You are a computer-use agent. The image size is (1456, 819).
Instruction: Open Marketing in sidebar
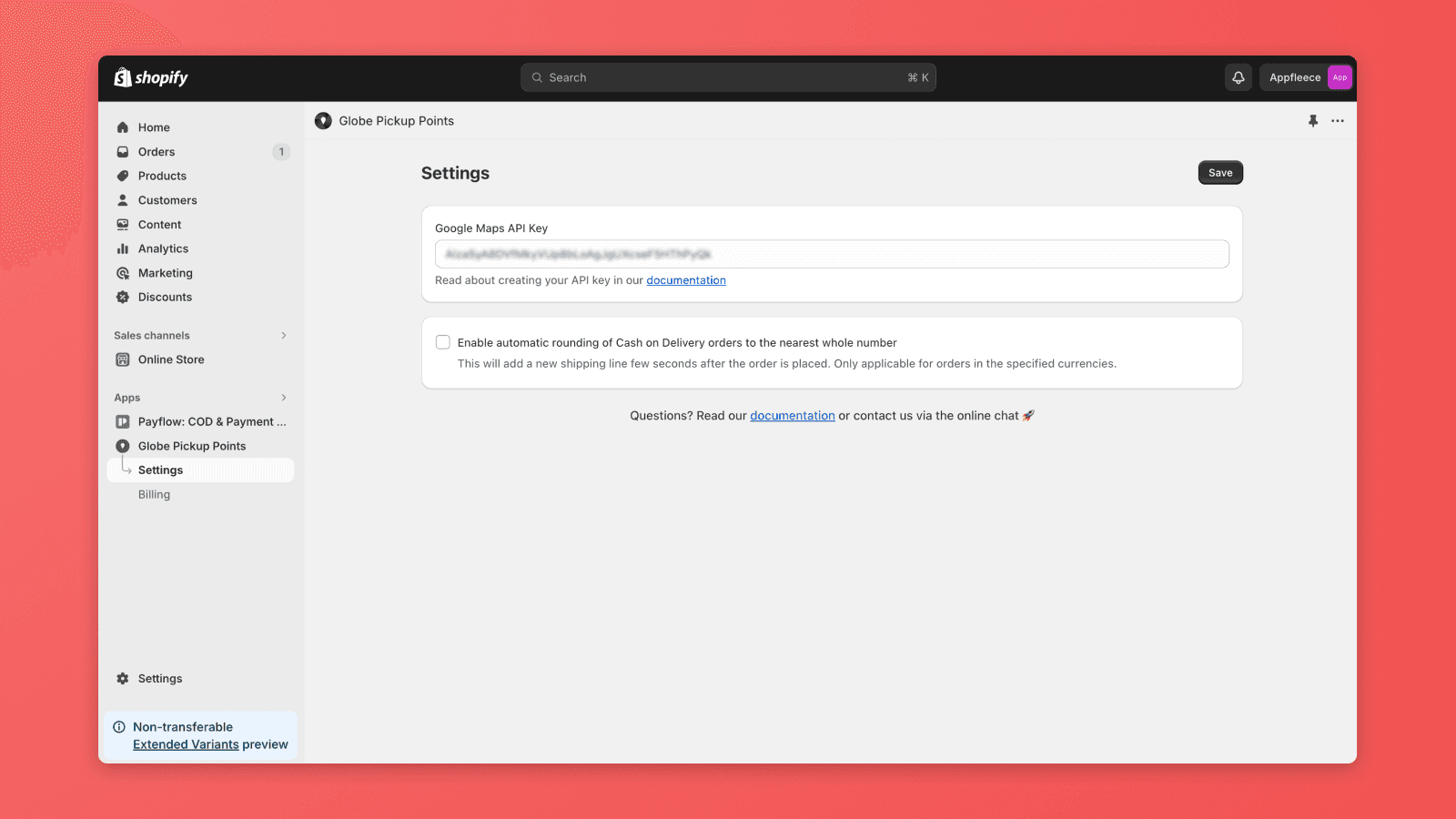click(200, 273)
